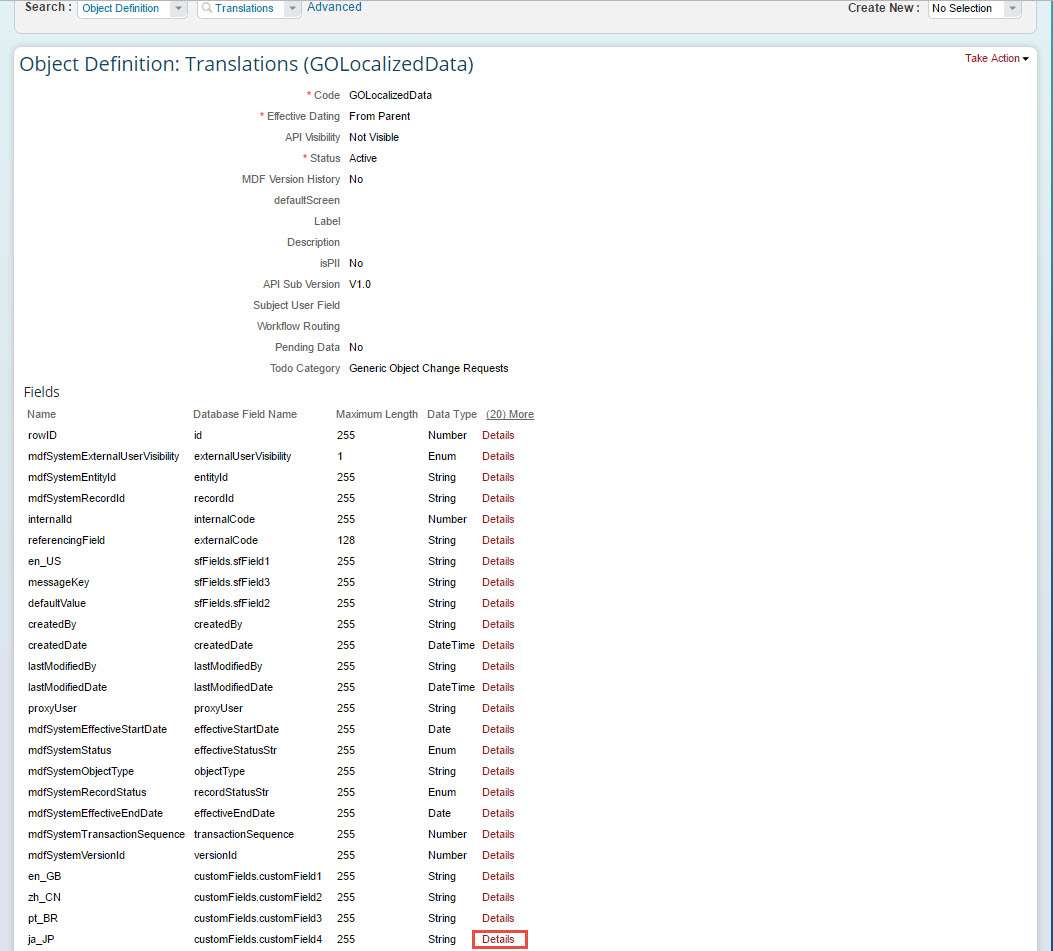
Task: Open Details for the defaultValue field
Action: pyautogui.click(x=498, y=603)
